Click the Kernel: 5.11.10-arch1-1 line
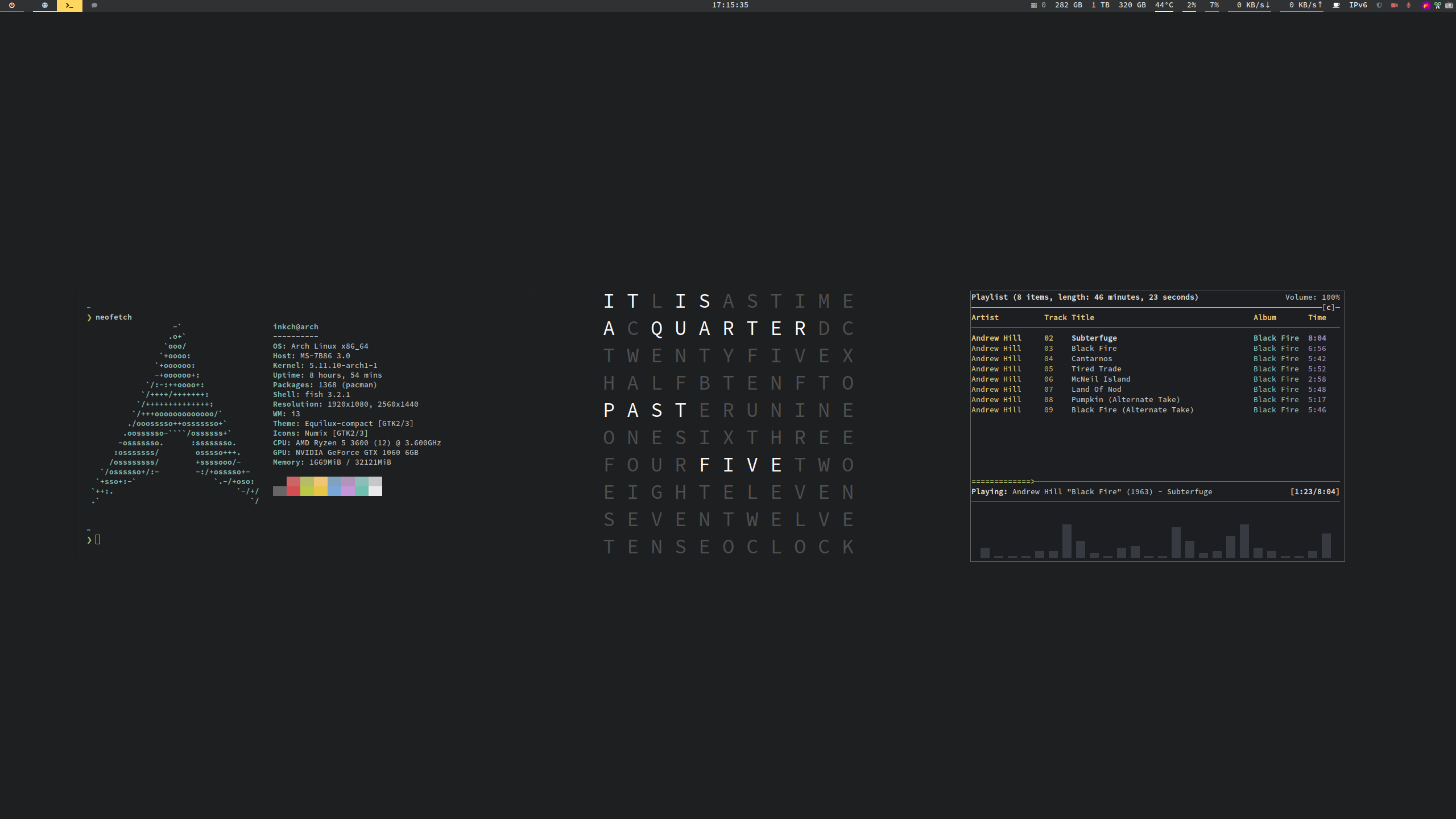The width and height of the screenshot is (1456, 819). (325, 365)
